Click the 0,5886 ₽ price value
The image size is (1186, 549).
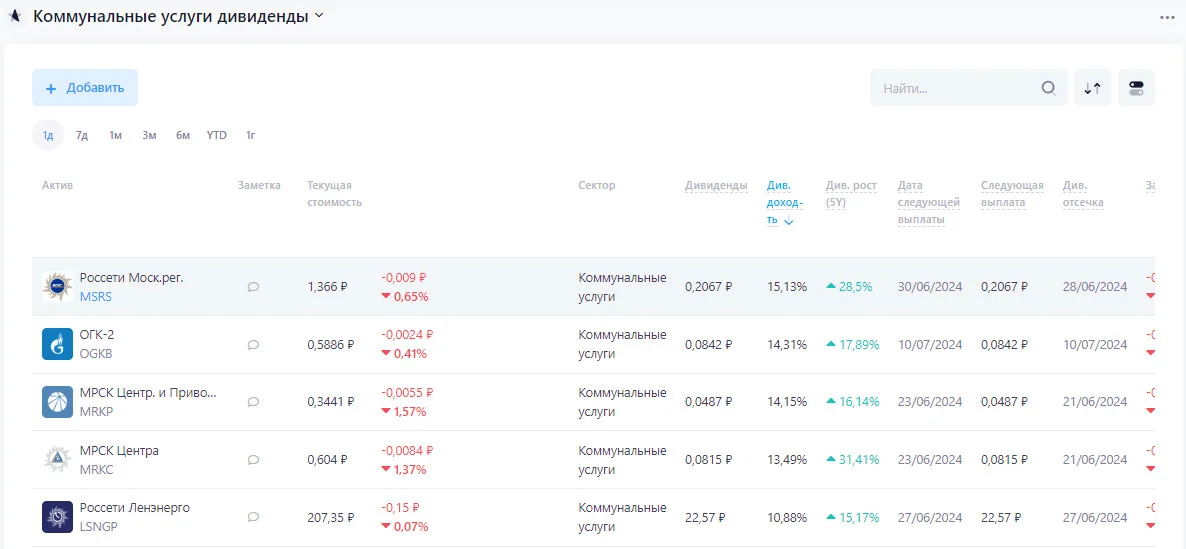pos(331,344)
